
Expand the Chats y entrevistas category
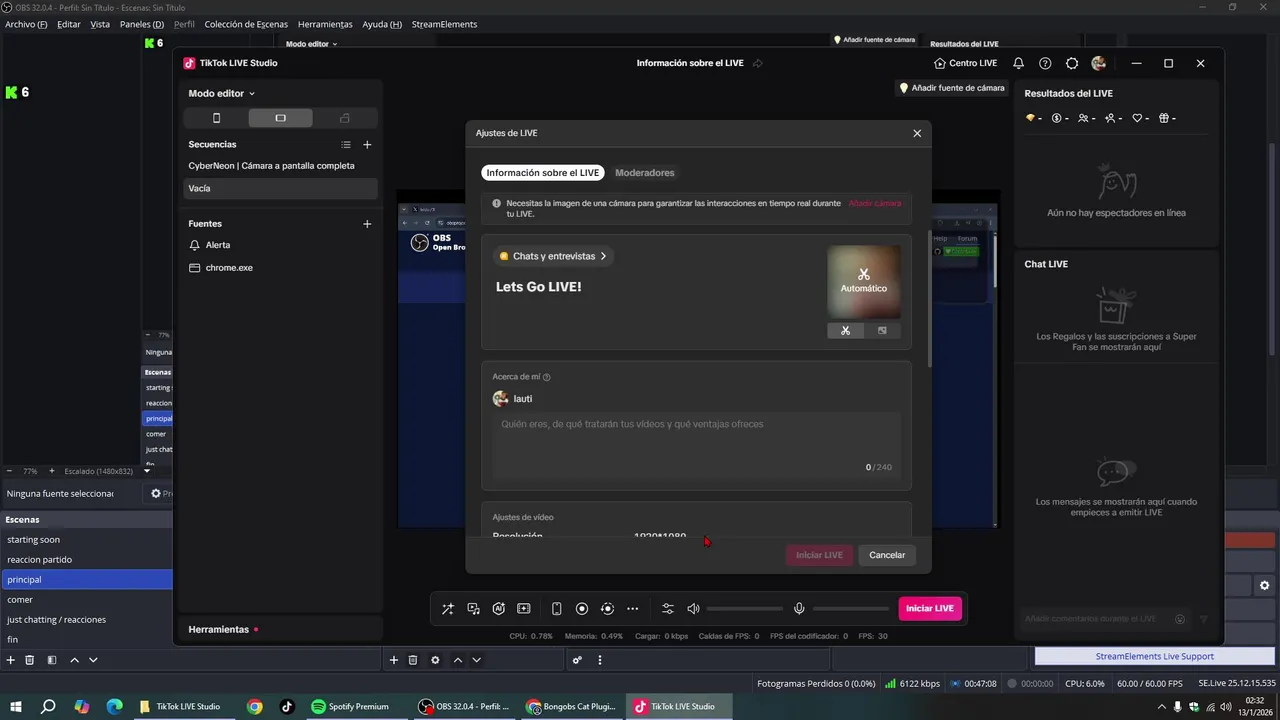coord(553,256)
